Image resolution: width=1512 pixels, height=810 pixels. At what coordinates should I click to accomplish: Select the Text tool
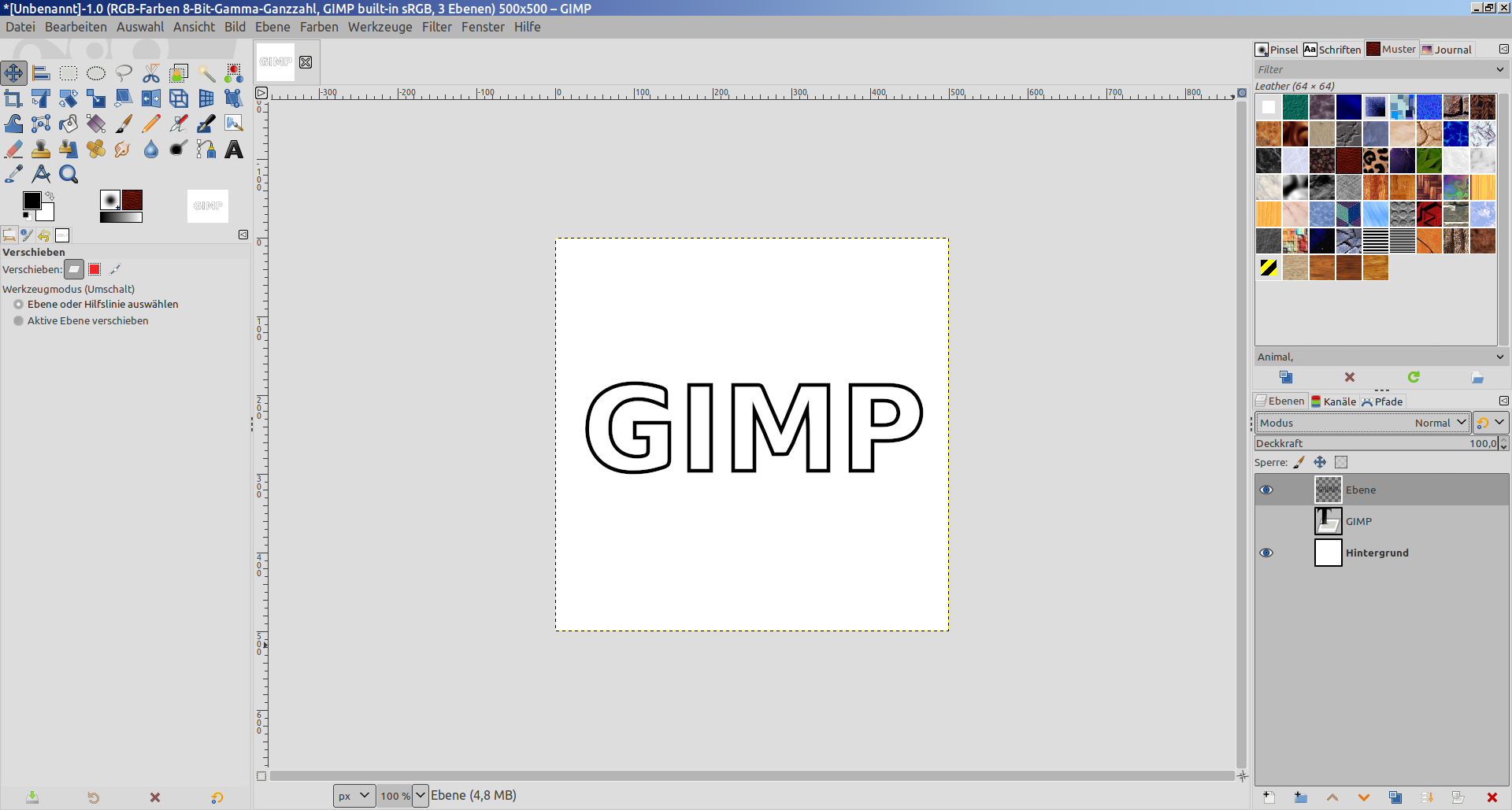(234, 149)
